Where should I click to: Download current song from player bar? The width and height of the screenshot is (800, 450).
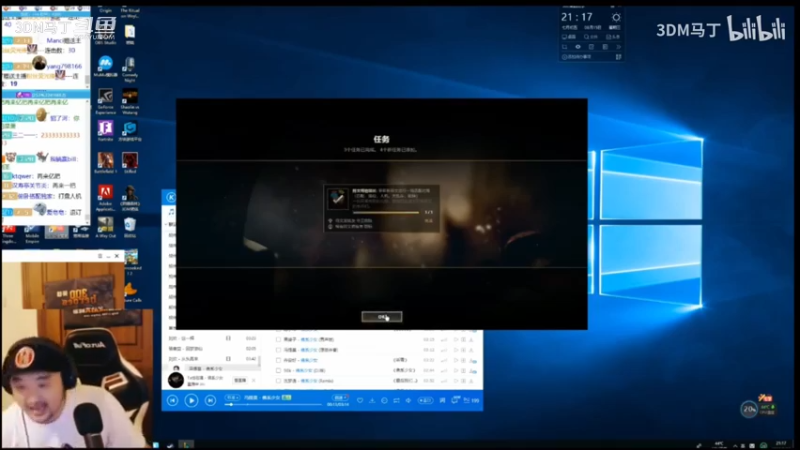tap(372, 401)
